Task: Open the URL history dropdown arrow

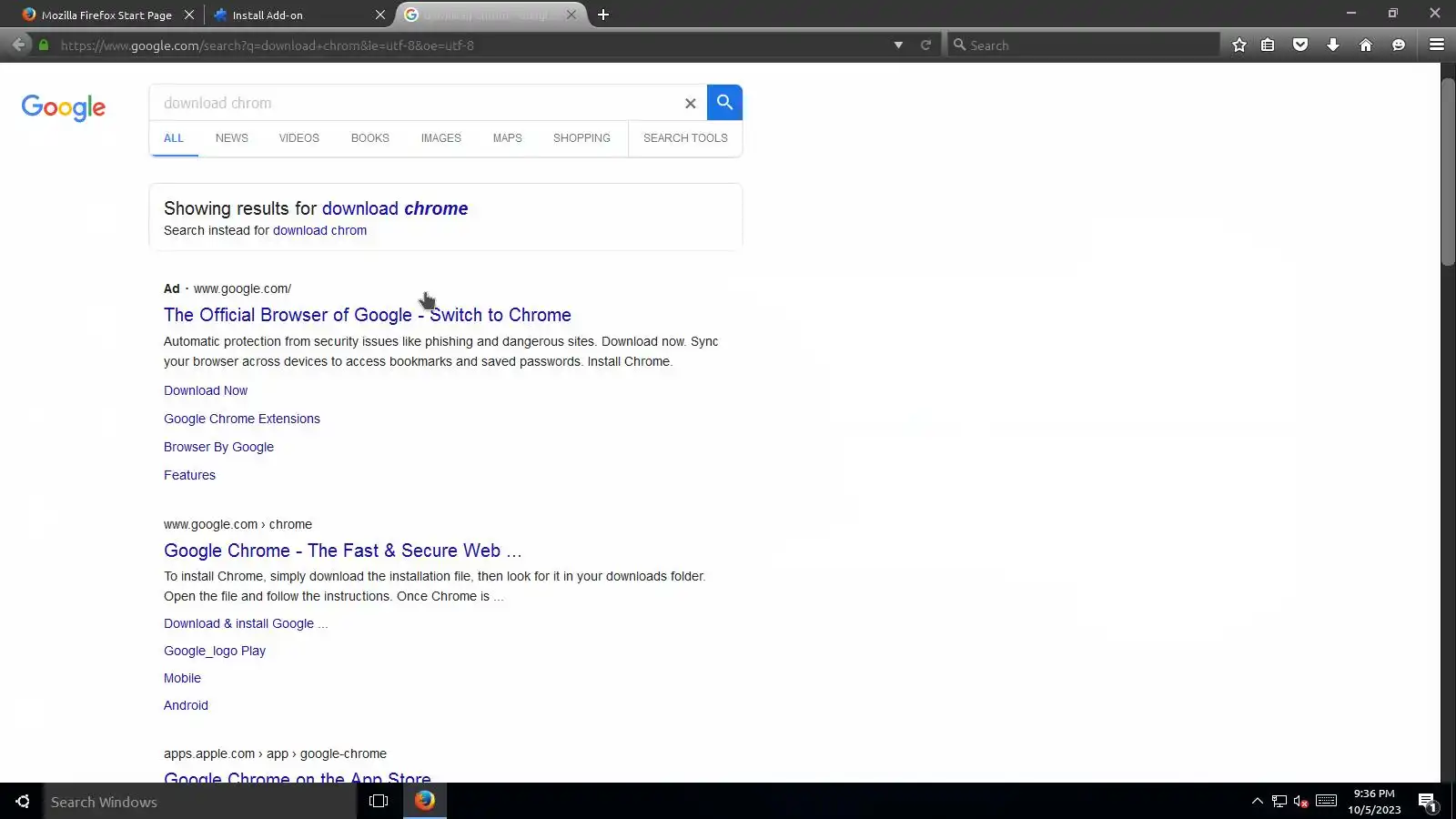Action: tap(898, 45)
